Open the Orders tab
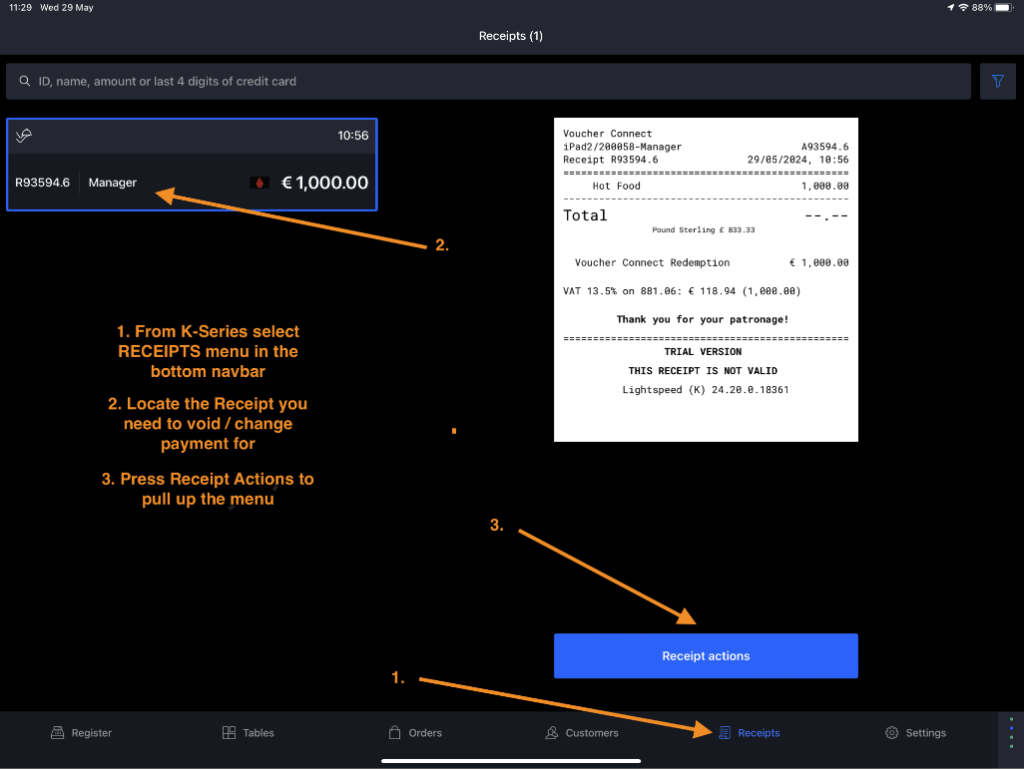1024x770 pixels. 415,733
